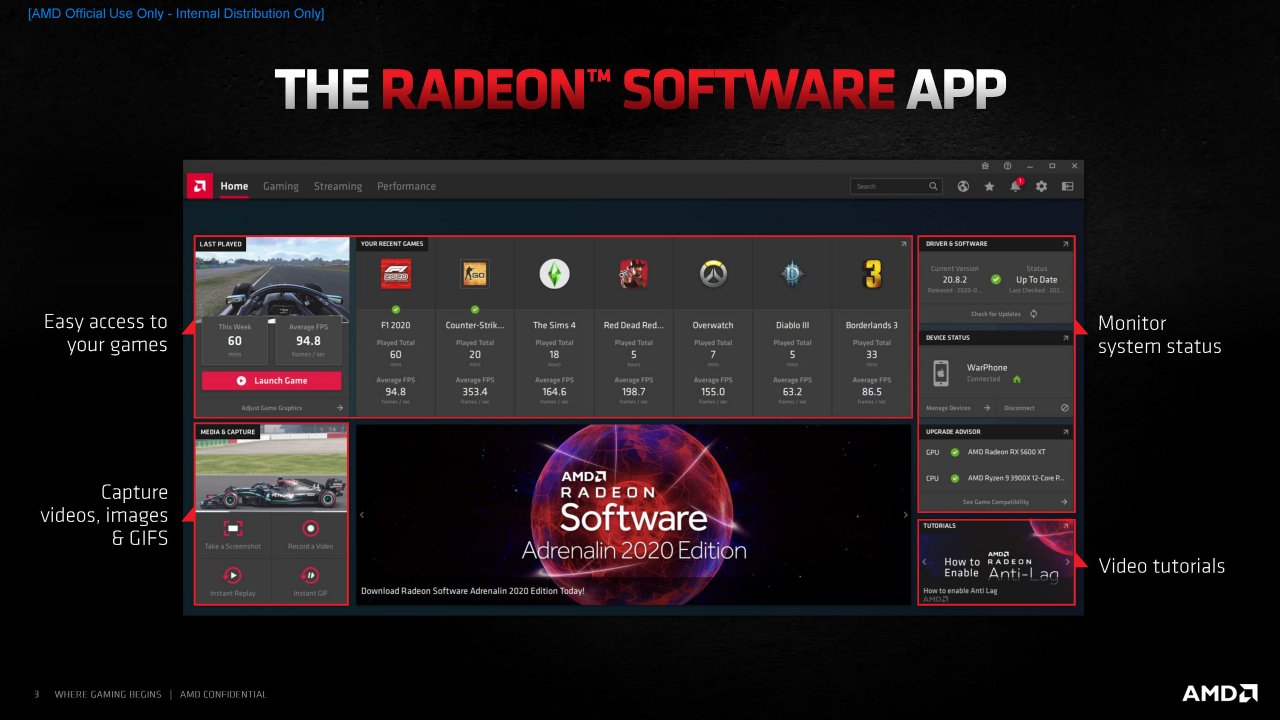Click the Red Dead Redemption game icon
The height and width of the screenshot is (720, 1280).
pyautogui.click(x=633, y=274)
